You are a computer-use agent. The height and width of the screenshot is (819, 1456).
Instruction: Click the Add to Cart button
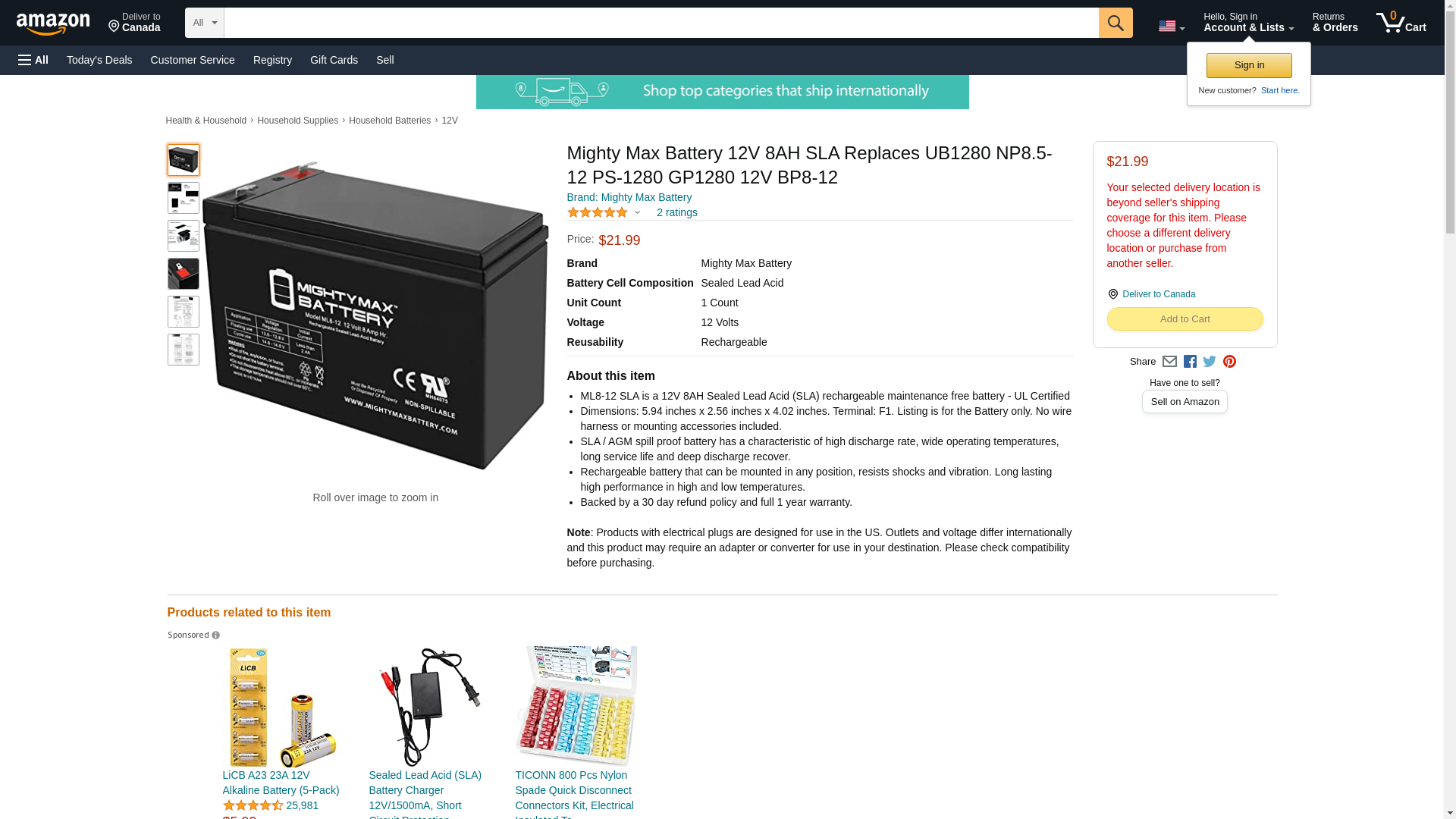coord(1185,319)
